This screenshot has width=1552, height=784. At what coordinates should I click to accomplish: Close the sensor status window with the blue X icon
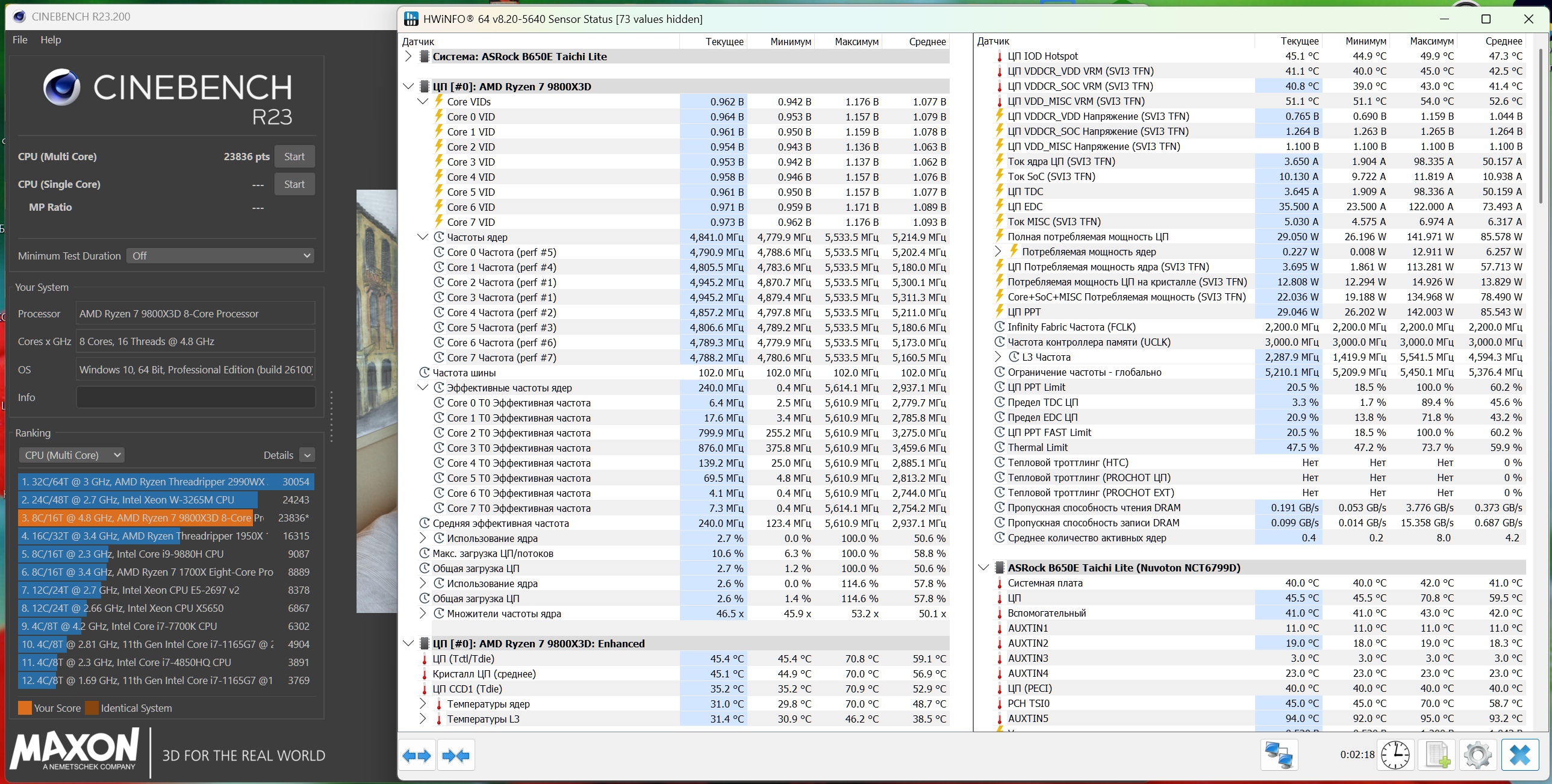pos(1519,755)
